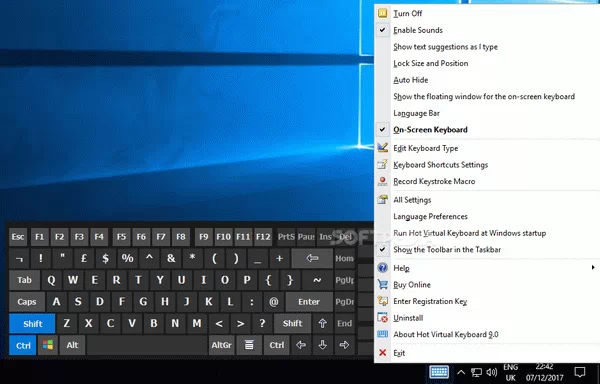Choose Buy Online menu entry
The height and width of the screenshot is (384, 600).
pos(487,285)
